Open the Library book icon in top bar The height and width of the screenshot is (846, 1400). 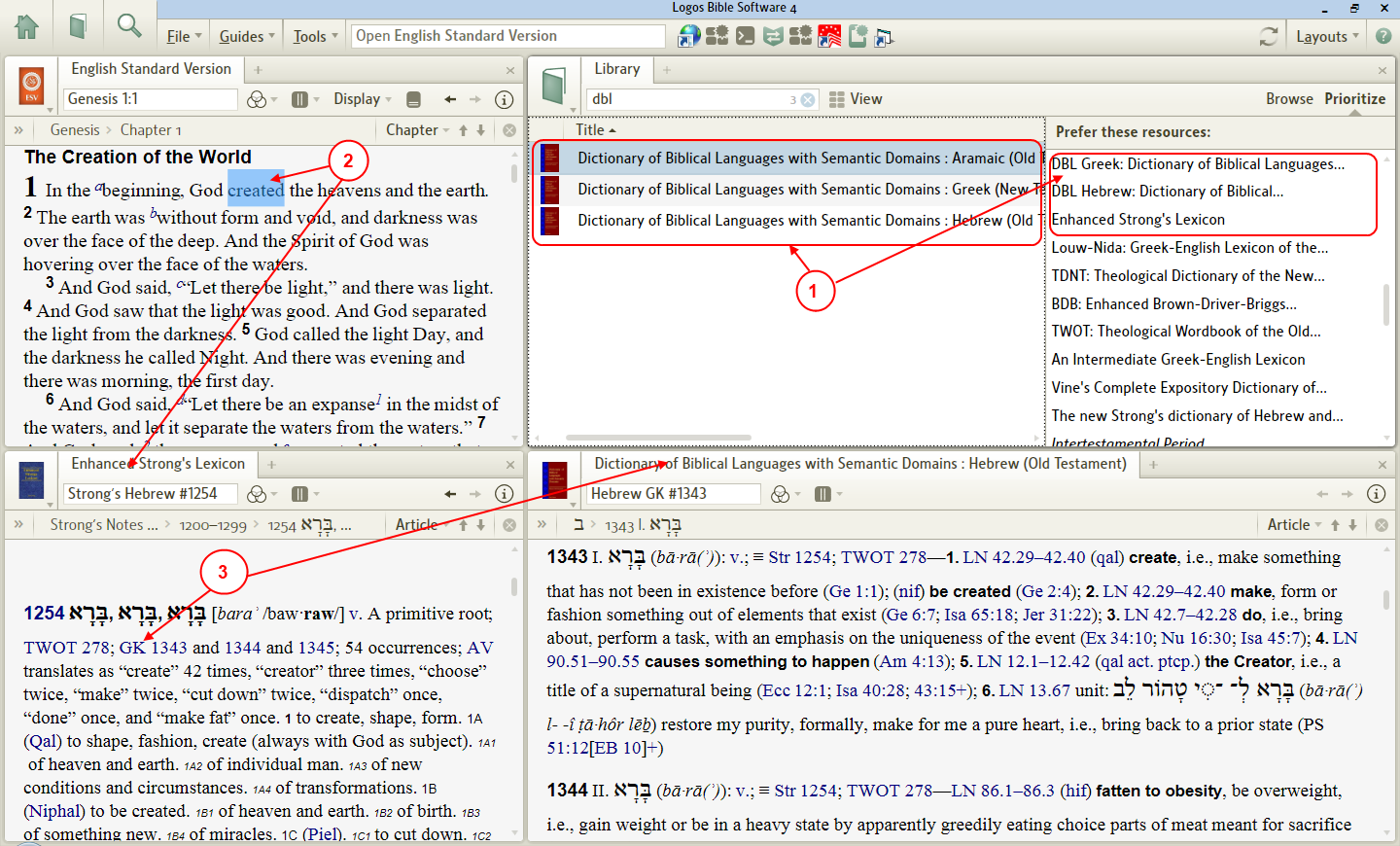point(79,25)
